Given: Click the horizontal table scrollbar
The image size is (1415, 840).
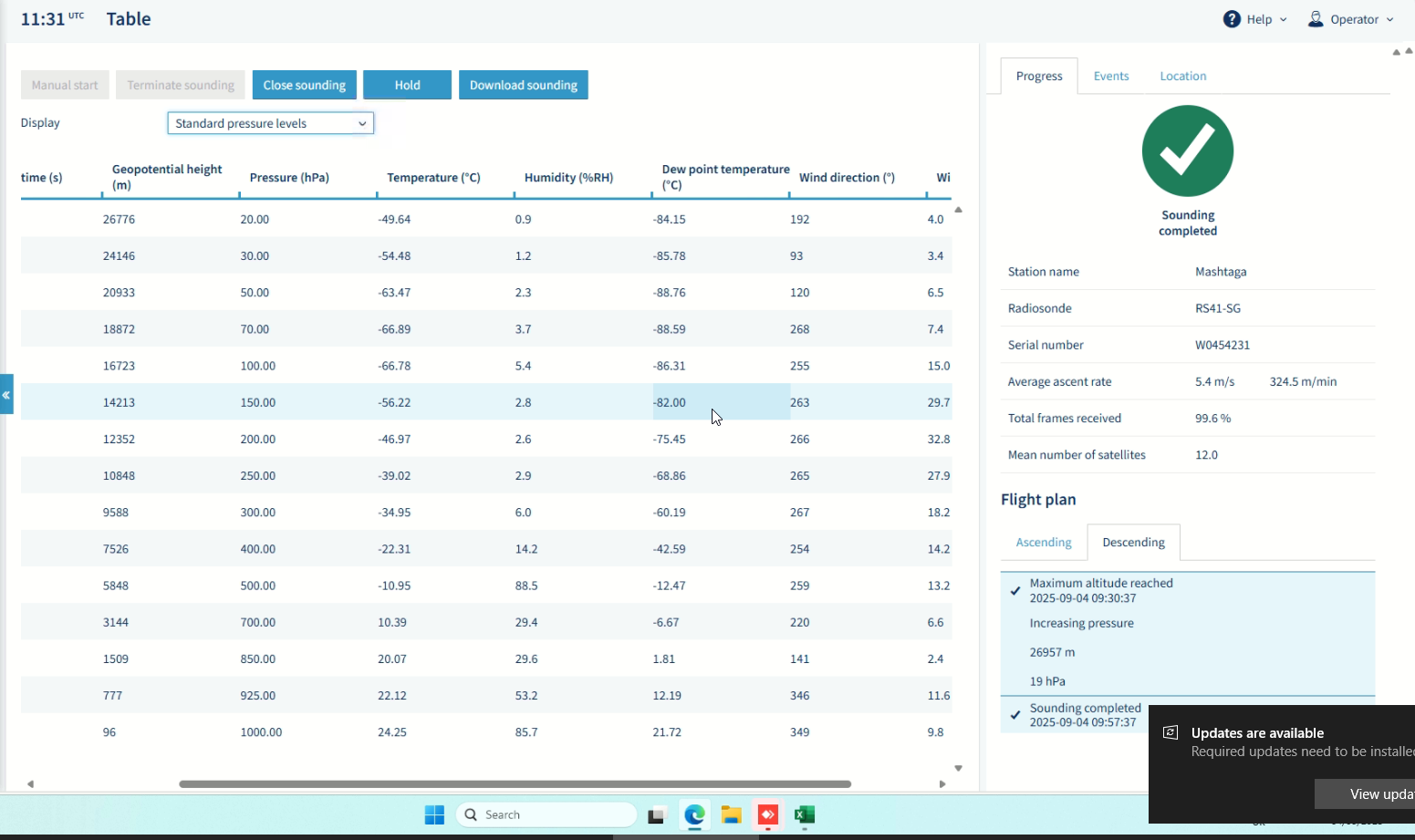Looking at the screenshot, I should pos(515,783).
